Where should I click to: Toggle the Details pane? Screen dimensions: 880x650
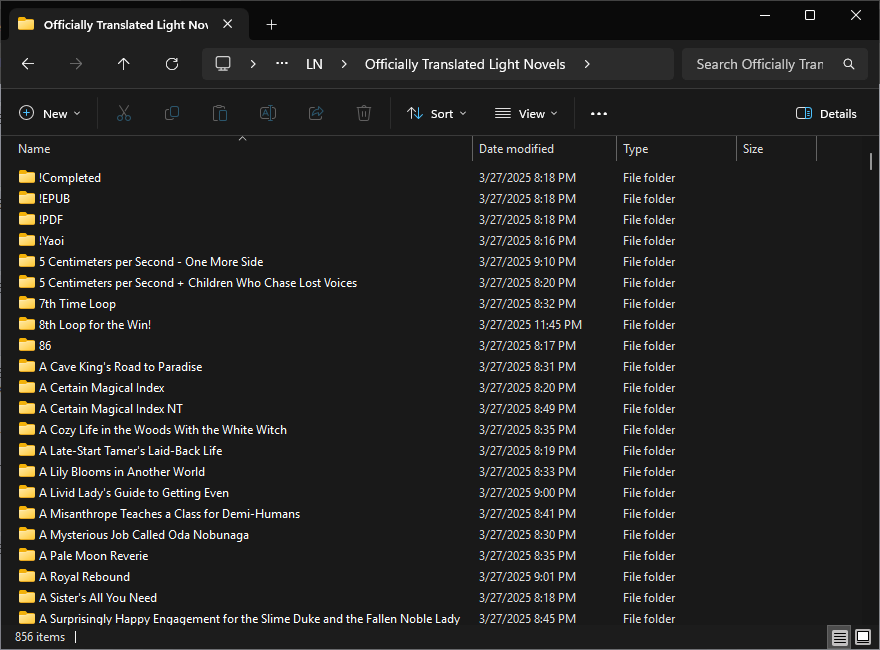click(x=826, y=114)
